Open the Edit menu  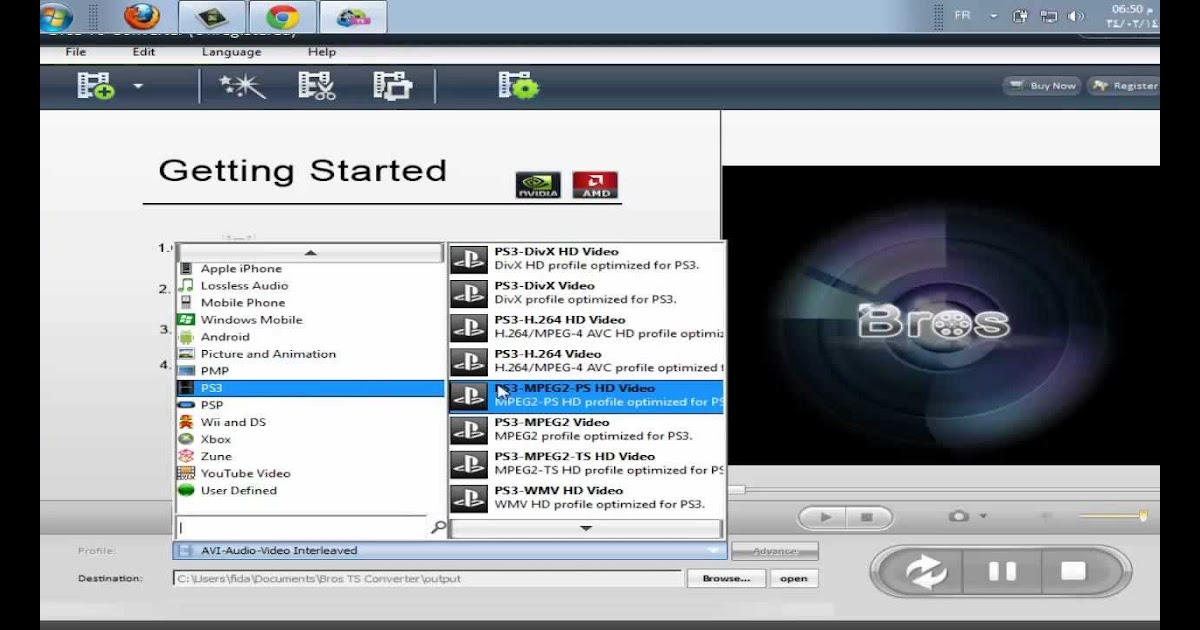point(144,52)
